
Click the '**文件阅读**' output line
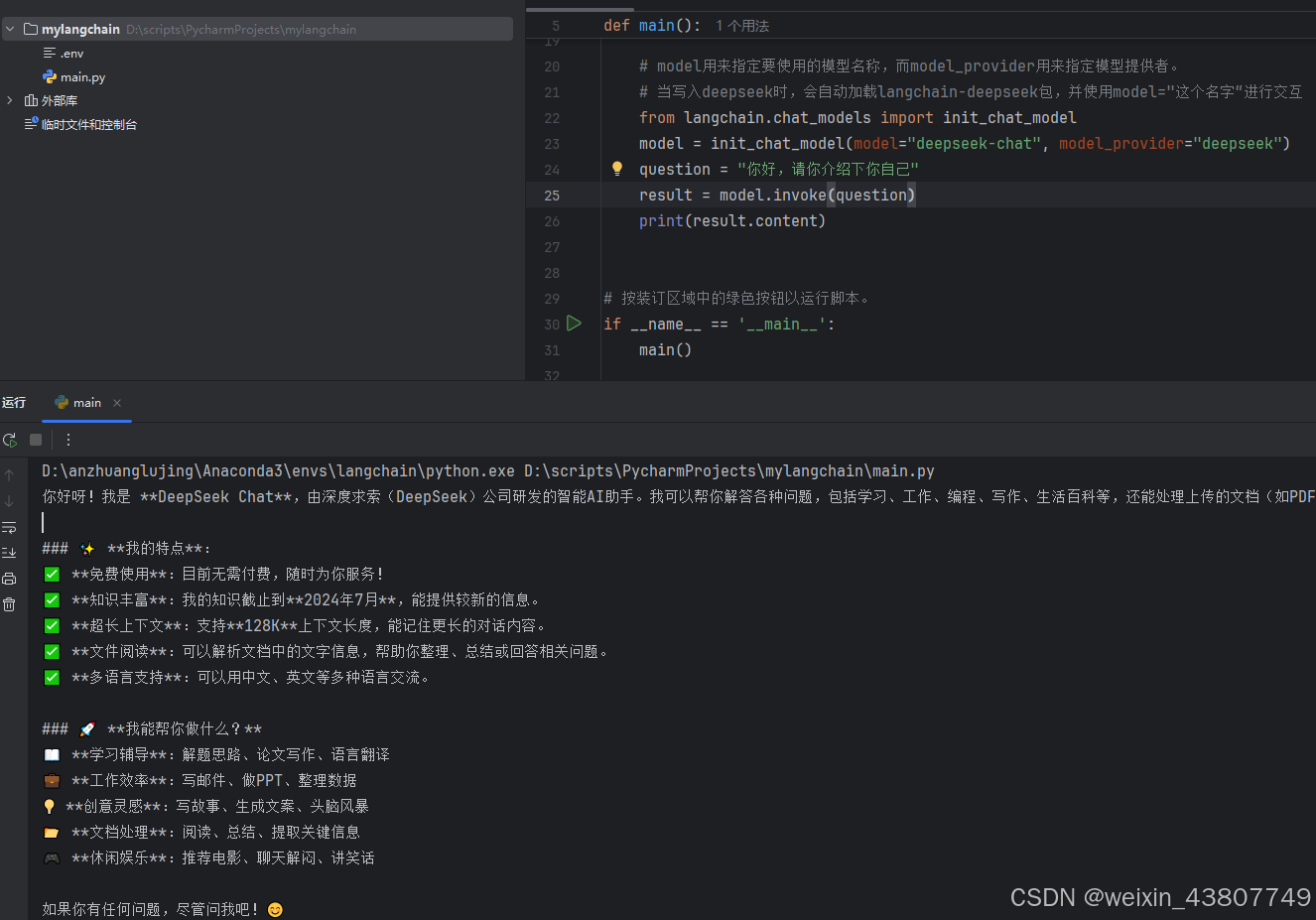326,652
